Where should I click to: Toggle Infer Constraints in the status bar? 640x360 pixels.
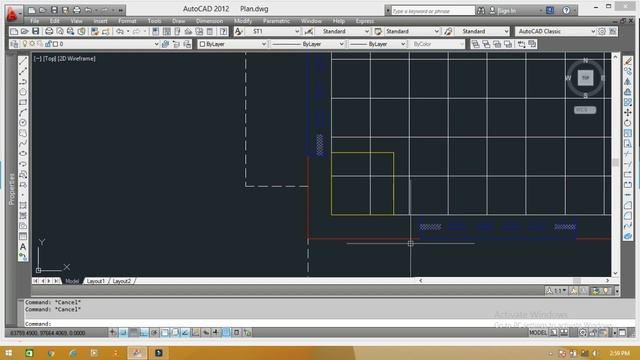point(113,333)
